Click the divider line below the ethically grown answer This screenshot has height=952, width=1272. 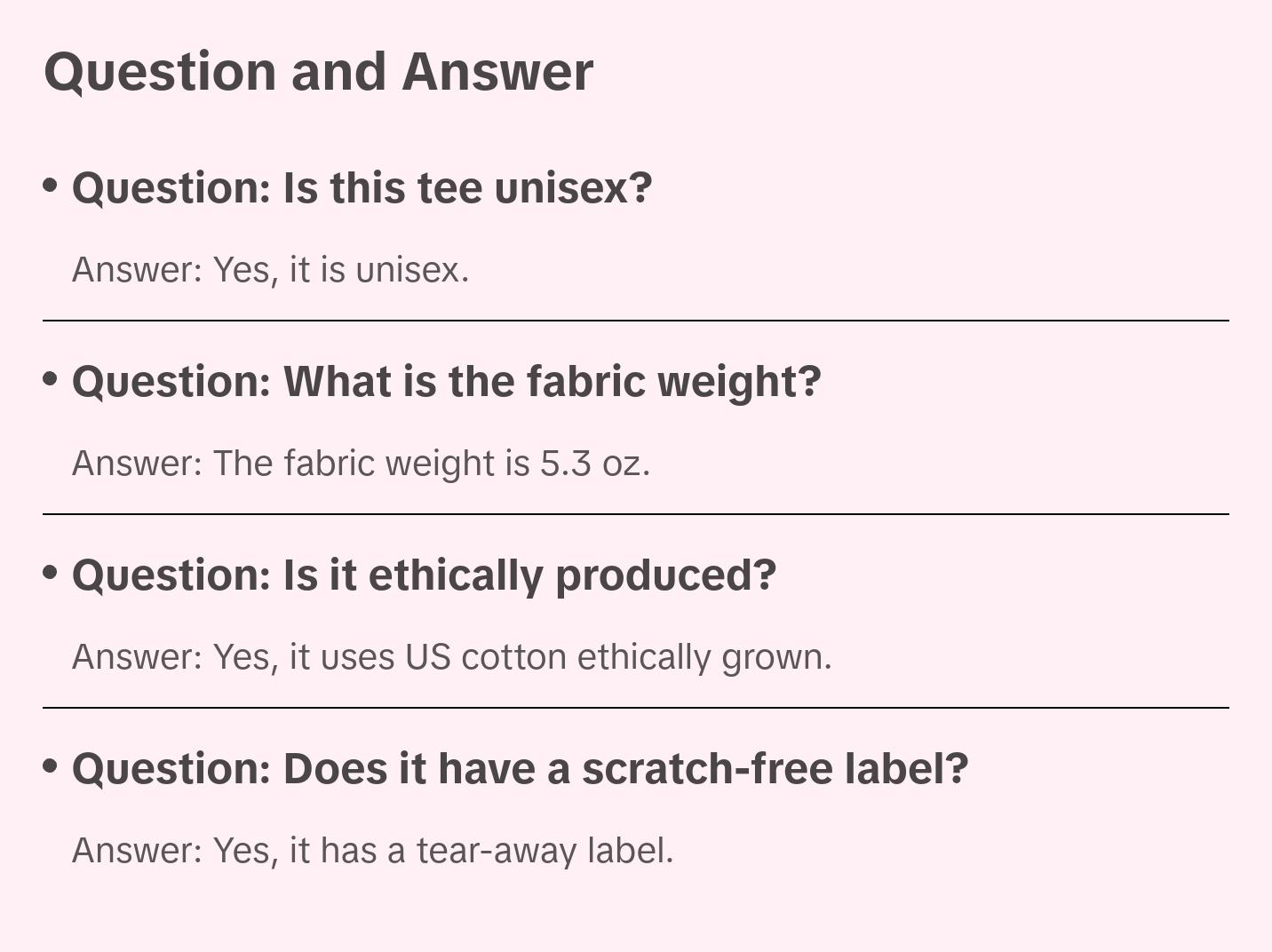point(635,708)
